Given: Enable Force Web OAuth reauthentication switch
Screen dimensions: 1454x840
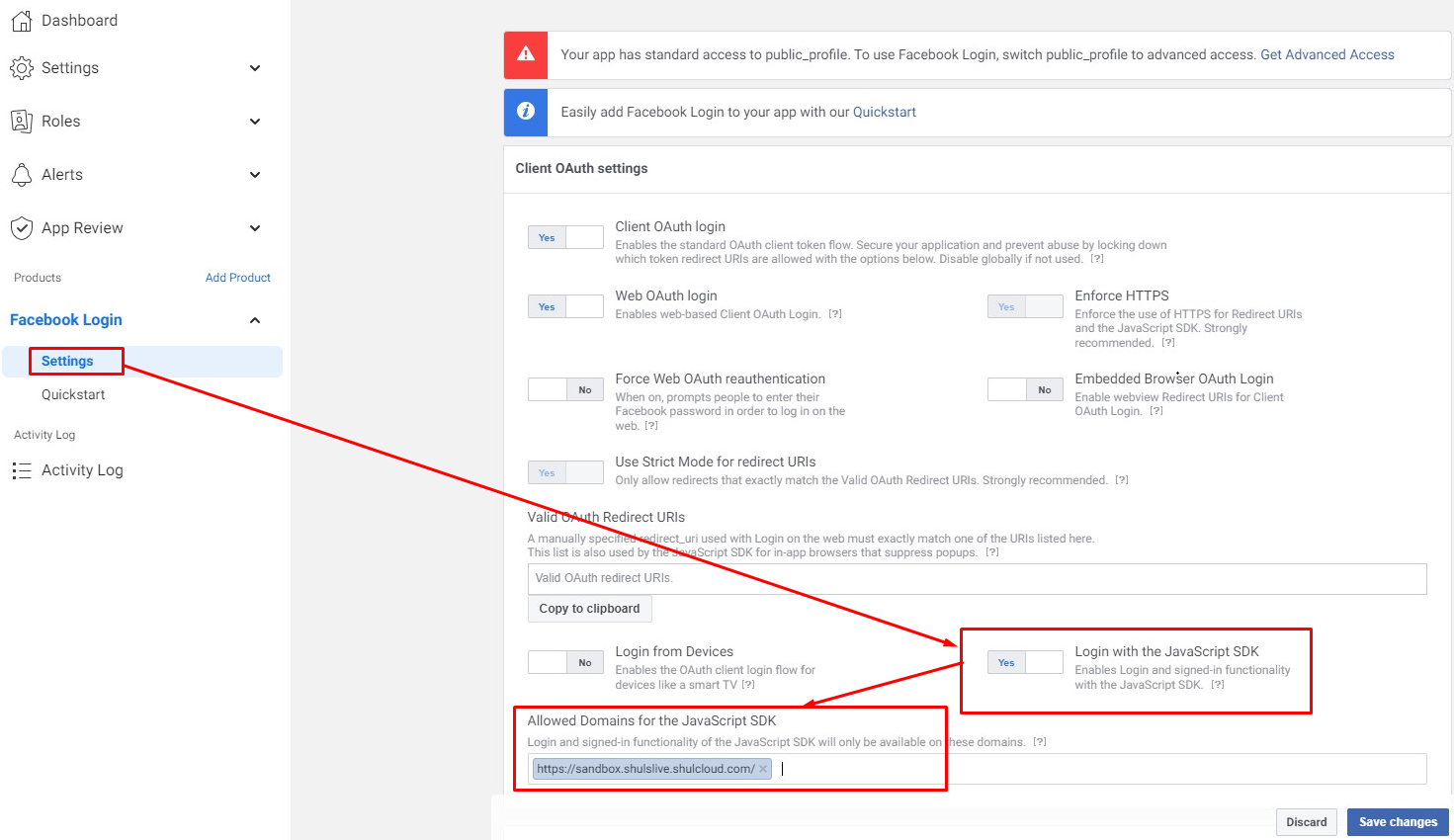Looking at the screenshot, I should [565, 390].
